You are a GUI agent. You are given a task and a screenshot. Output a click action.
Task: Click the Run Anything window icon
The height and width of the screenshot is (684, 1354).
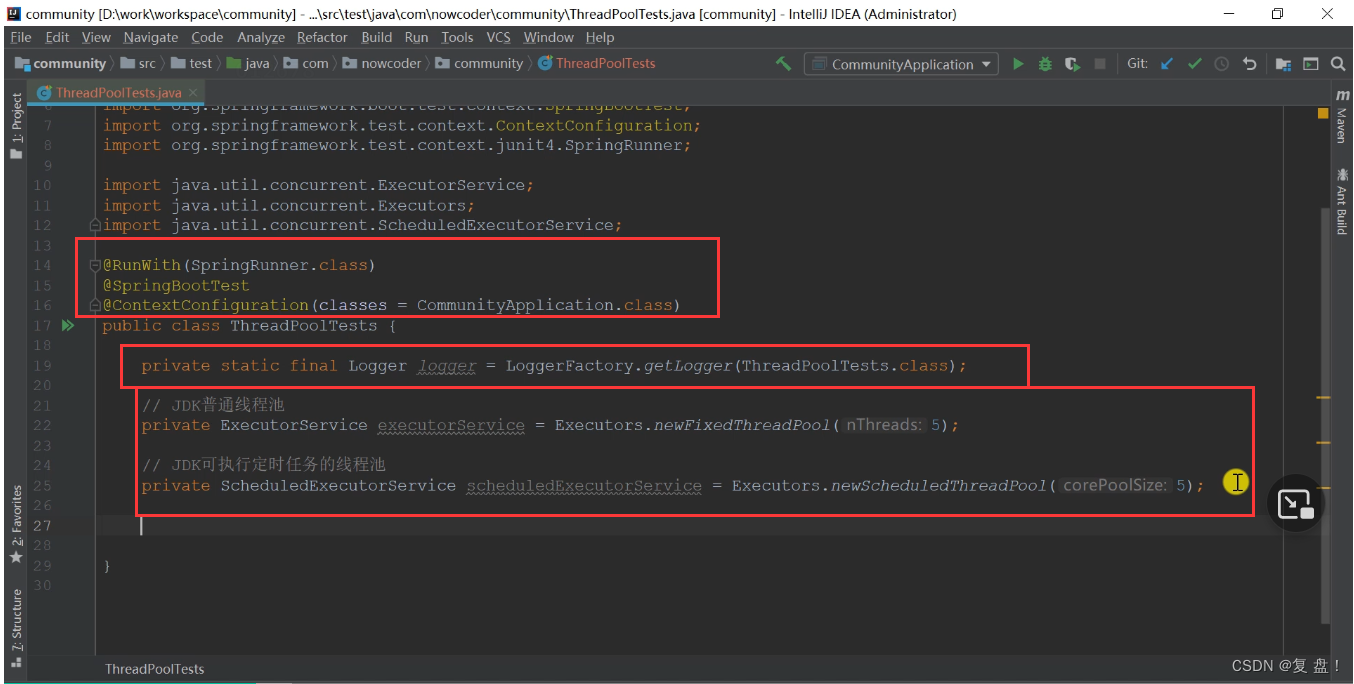tap(1310, 63)
